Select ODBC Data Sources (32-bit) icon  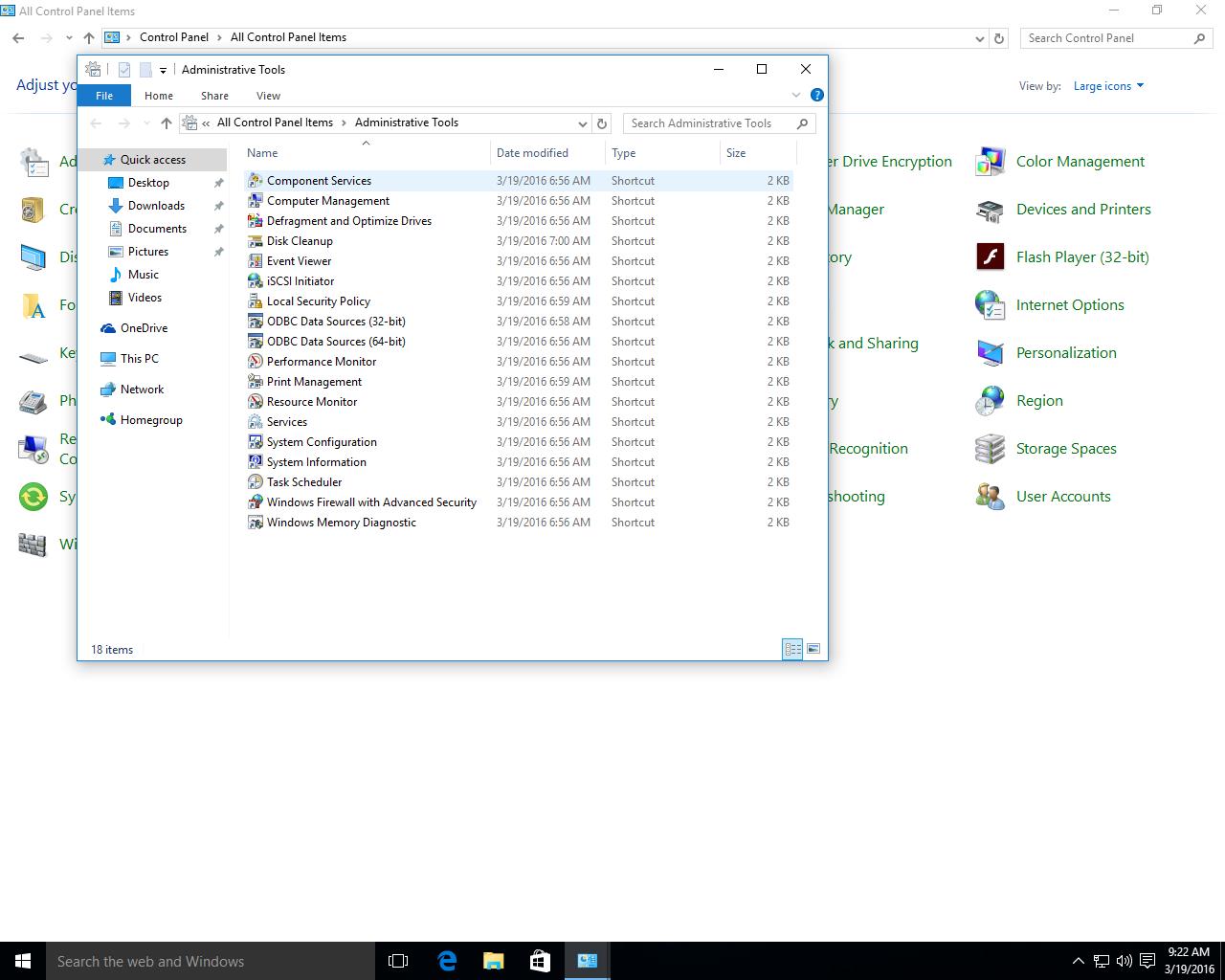pyautogui.click(x=255, y=321)
